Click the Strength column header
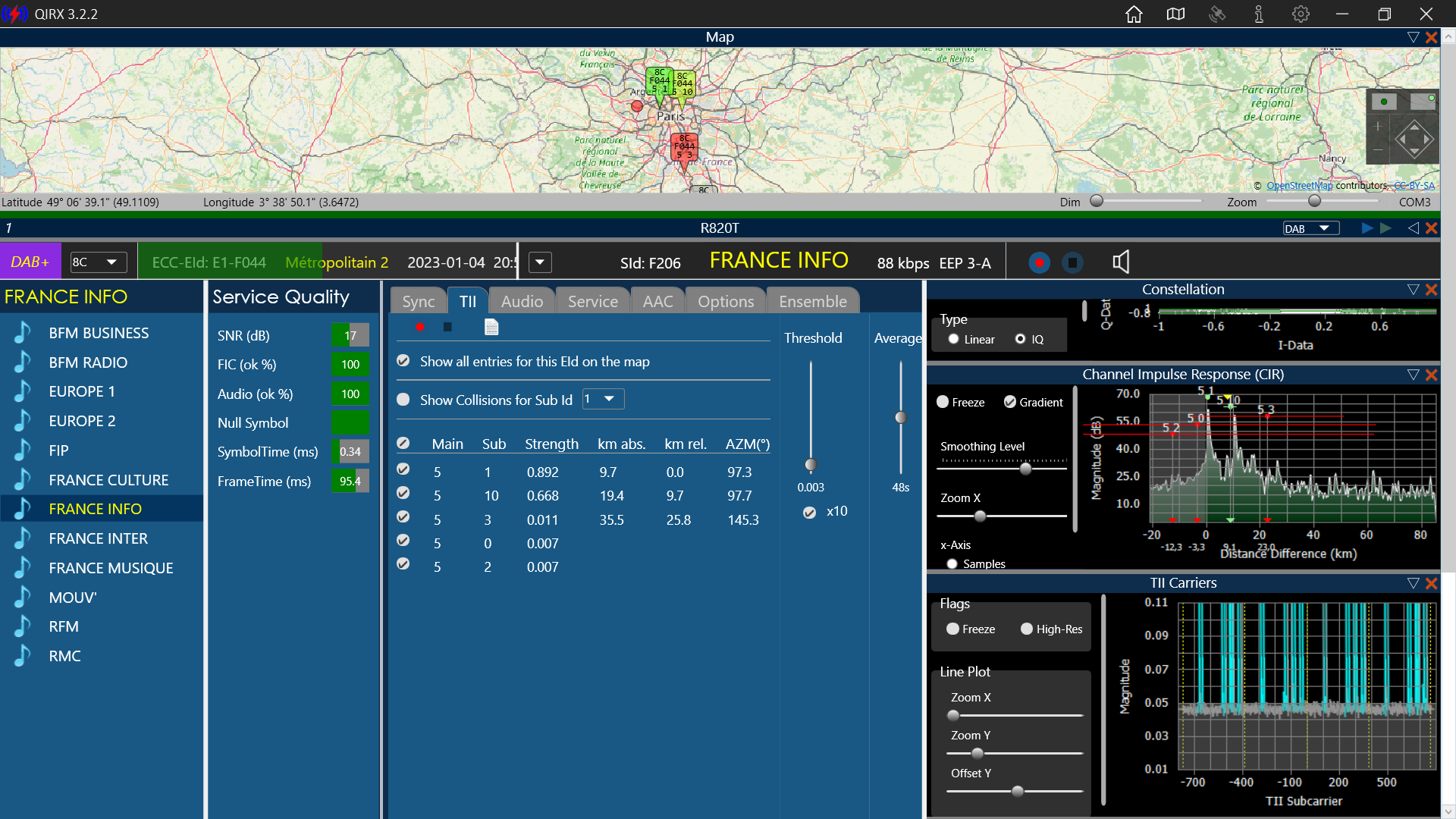1456x819 pixels. [552, 444]
